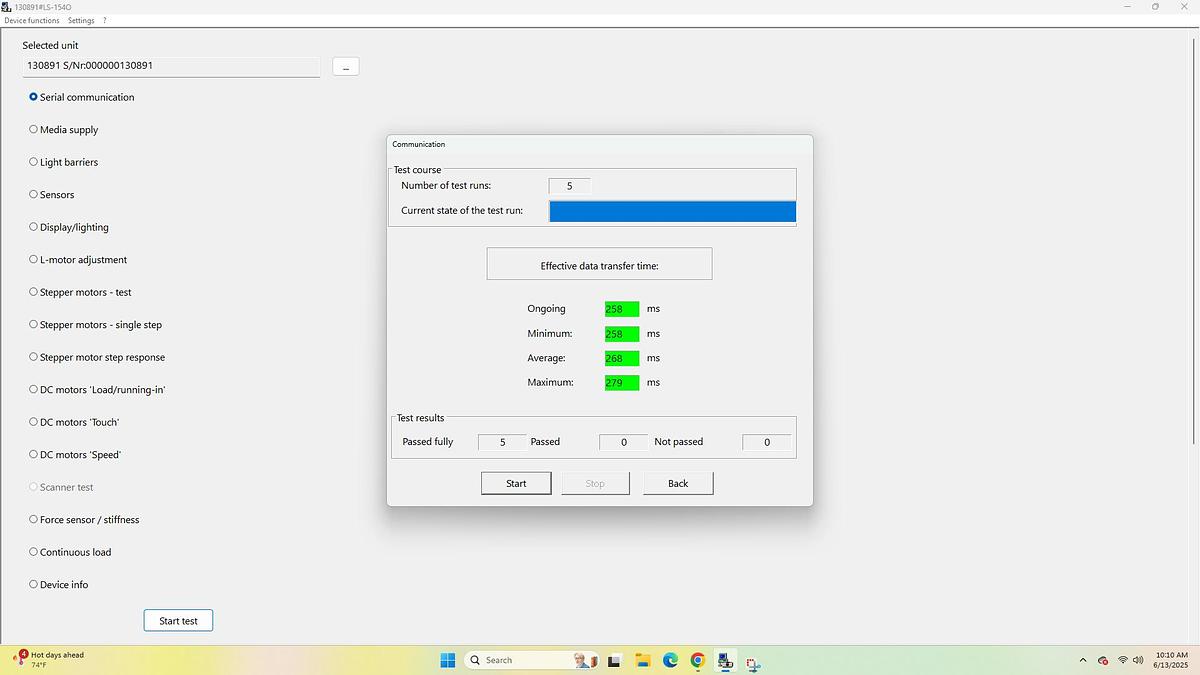Screen dimensions: 1200x675
Task: Open the Snipping Tool taskbar icon
Action: click(x=752, y=662)
